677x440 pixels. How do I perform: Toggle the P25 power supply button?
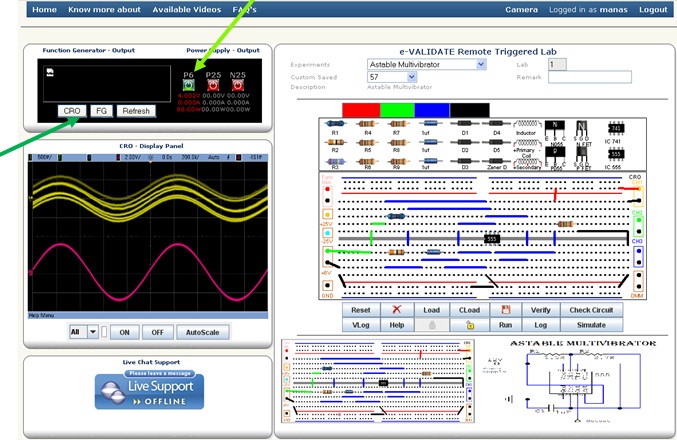pos(213,85)
